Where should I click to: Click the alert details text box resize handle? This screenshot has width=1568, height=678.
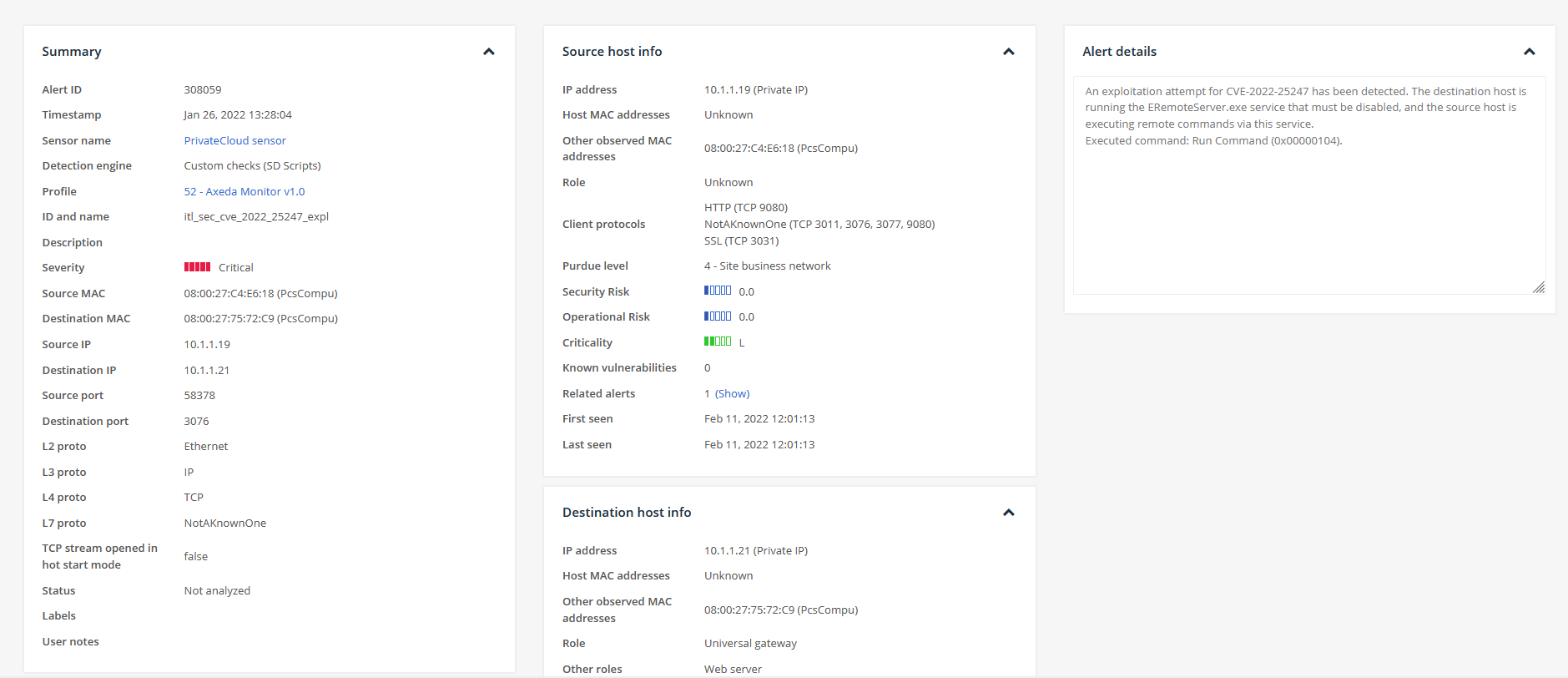1538,287
